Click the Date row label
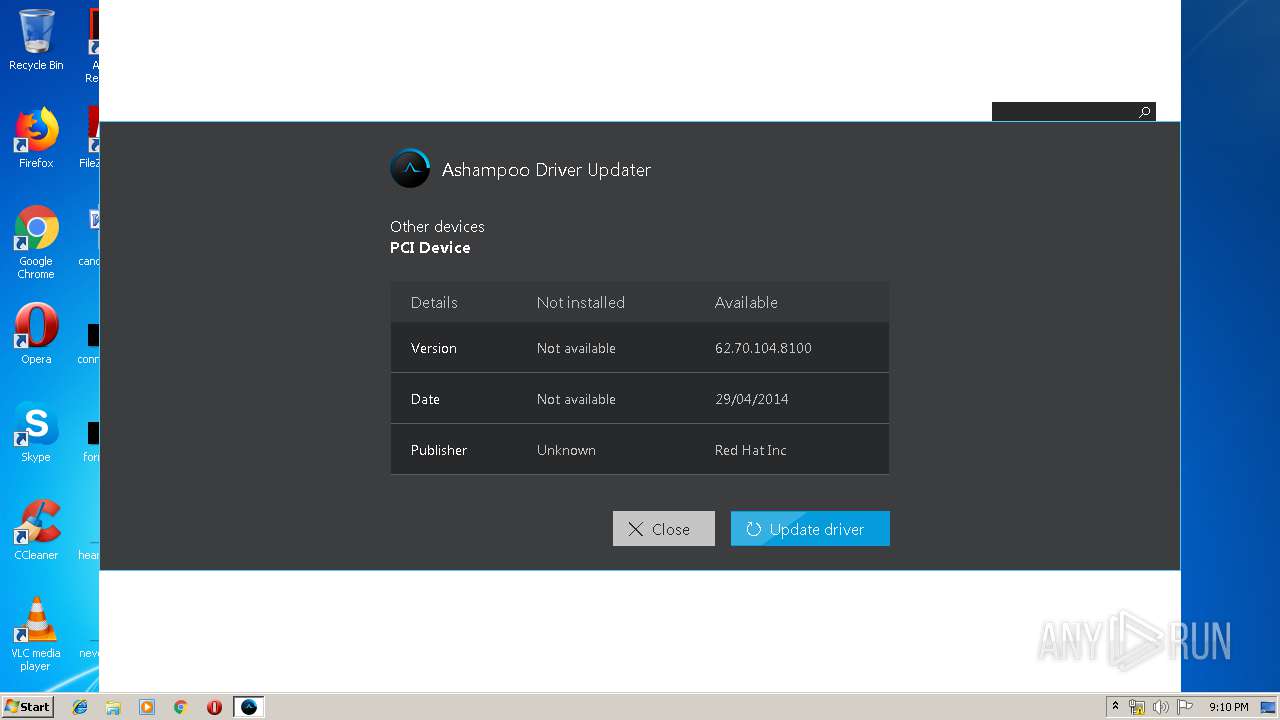 tap(425, 399)
